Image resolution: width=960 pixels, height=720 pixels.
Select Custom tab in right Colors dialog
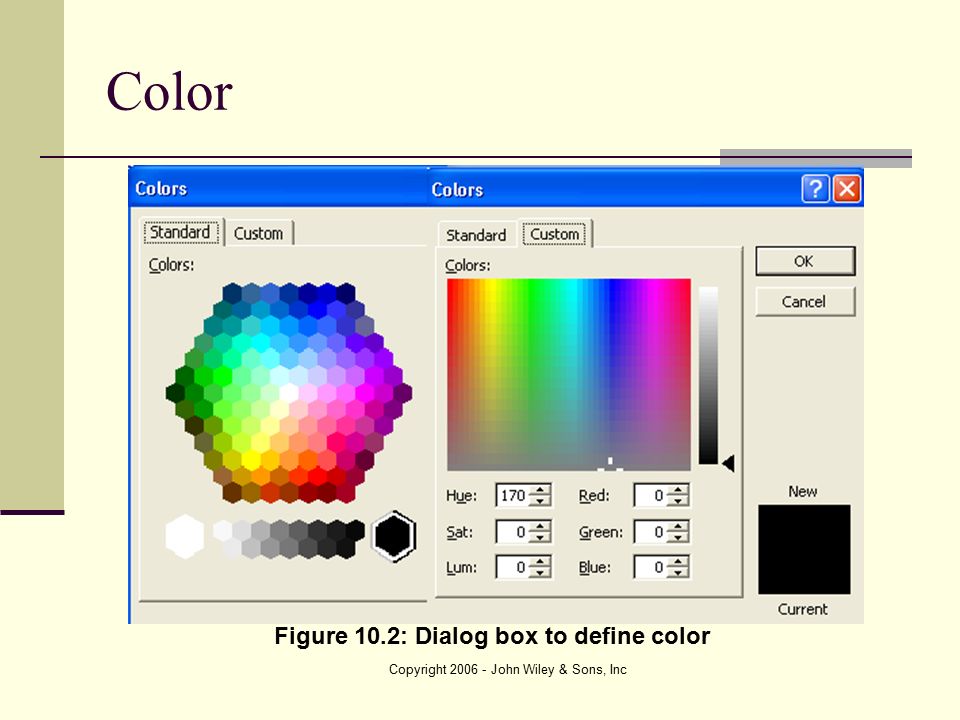tap(555, 234)
